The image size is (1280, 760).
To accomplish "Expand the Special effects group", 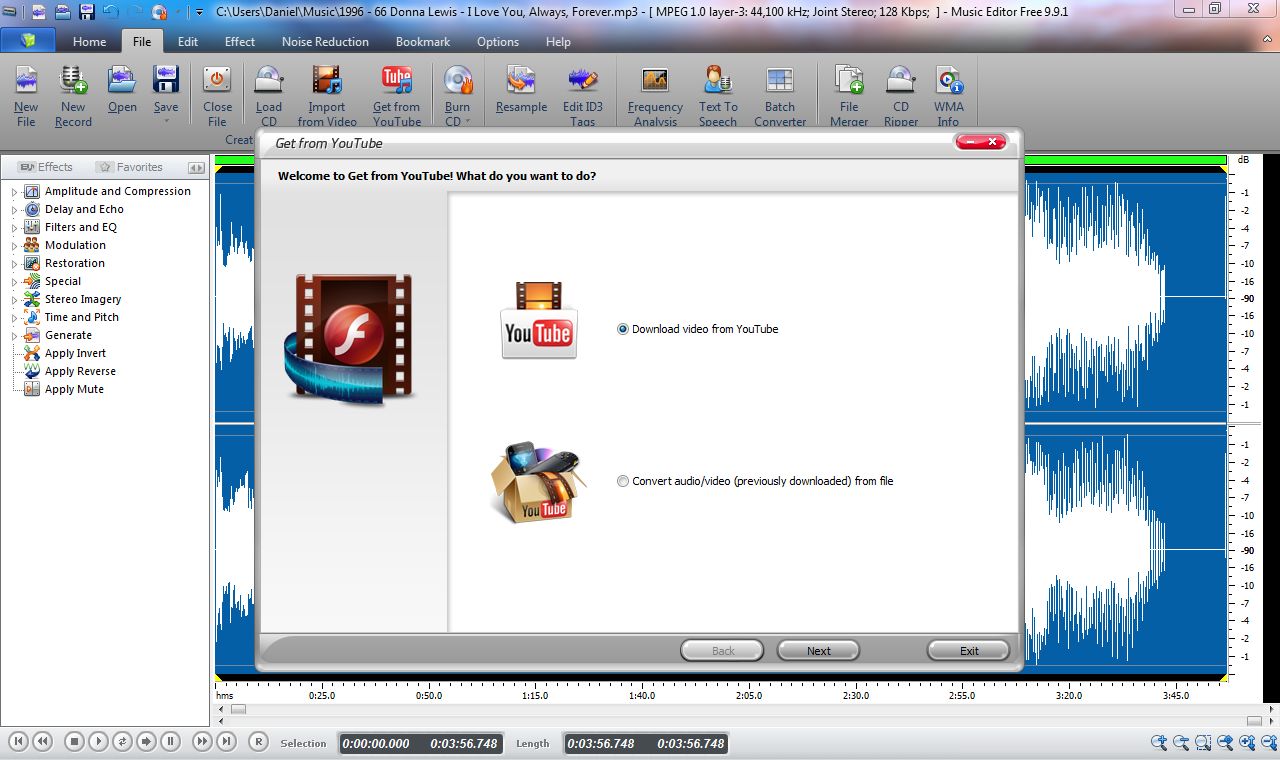I will (x=14, y=282).
